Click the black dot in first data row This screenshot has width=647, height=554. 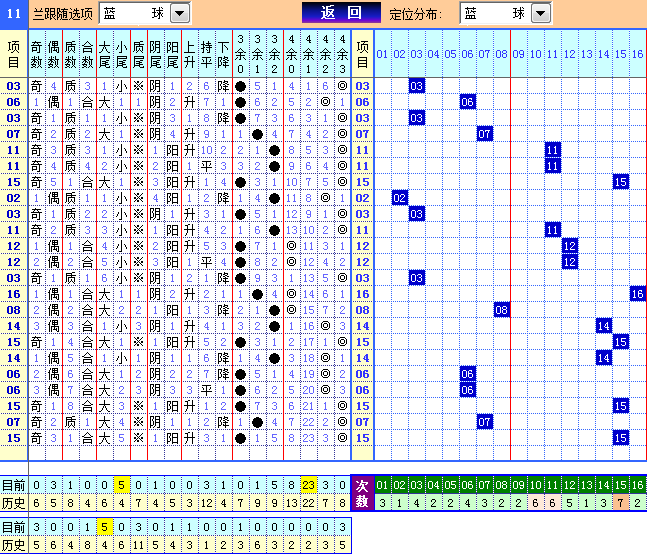(241, 86)
